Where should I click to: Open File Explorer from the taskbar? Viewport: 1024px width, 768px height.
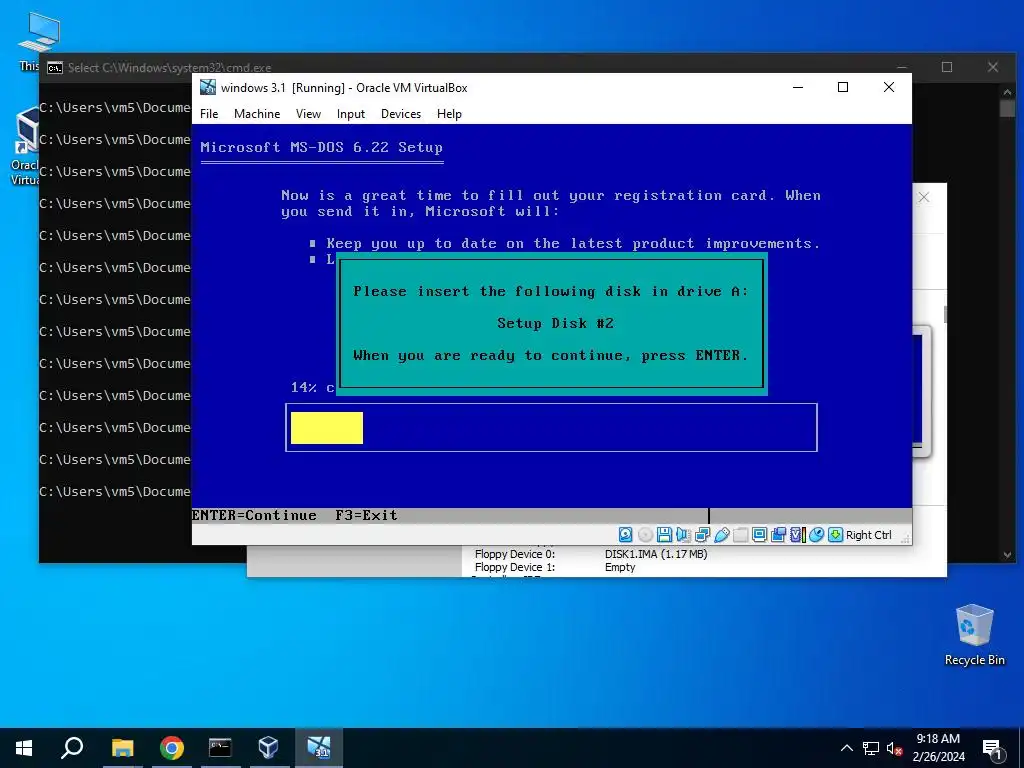click(x=122, y=748)
